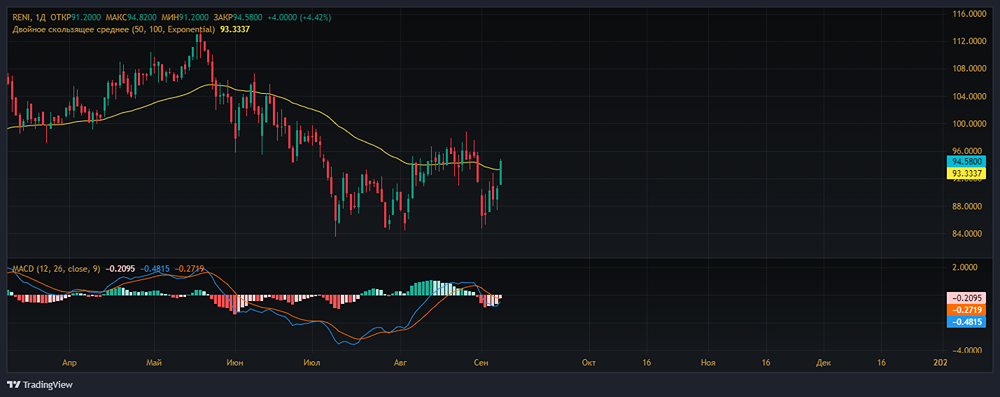Click the Апр label on time axis

pyautogui.click(x=70, y=363)
